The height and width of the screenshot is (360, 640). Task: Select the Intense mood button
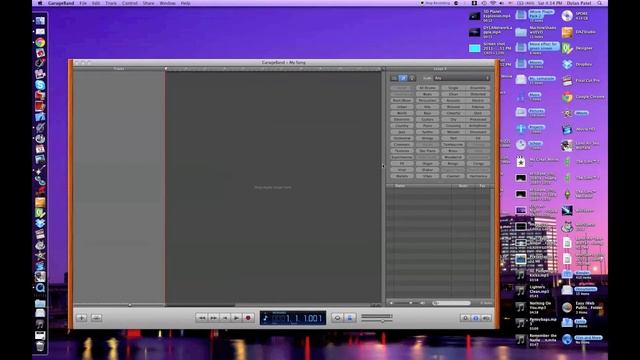click(x=478, y=107)
